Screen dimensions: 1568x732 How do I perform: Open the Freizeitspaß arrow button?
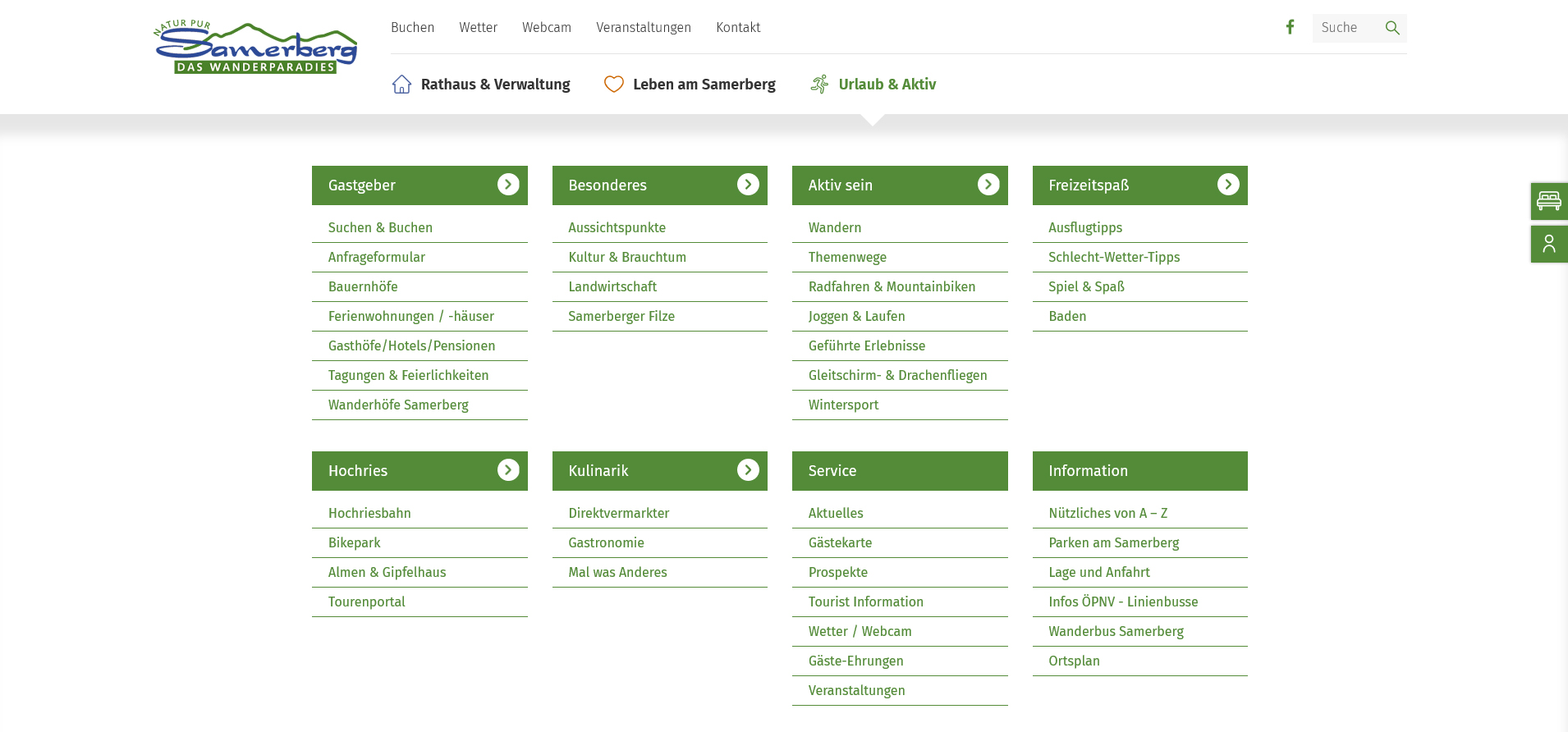click(1228, 185)
